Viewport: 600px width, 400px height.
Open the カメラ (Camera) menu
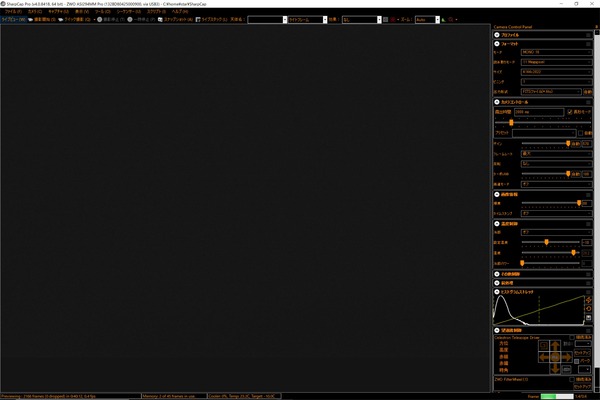coord(34,12)
